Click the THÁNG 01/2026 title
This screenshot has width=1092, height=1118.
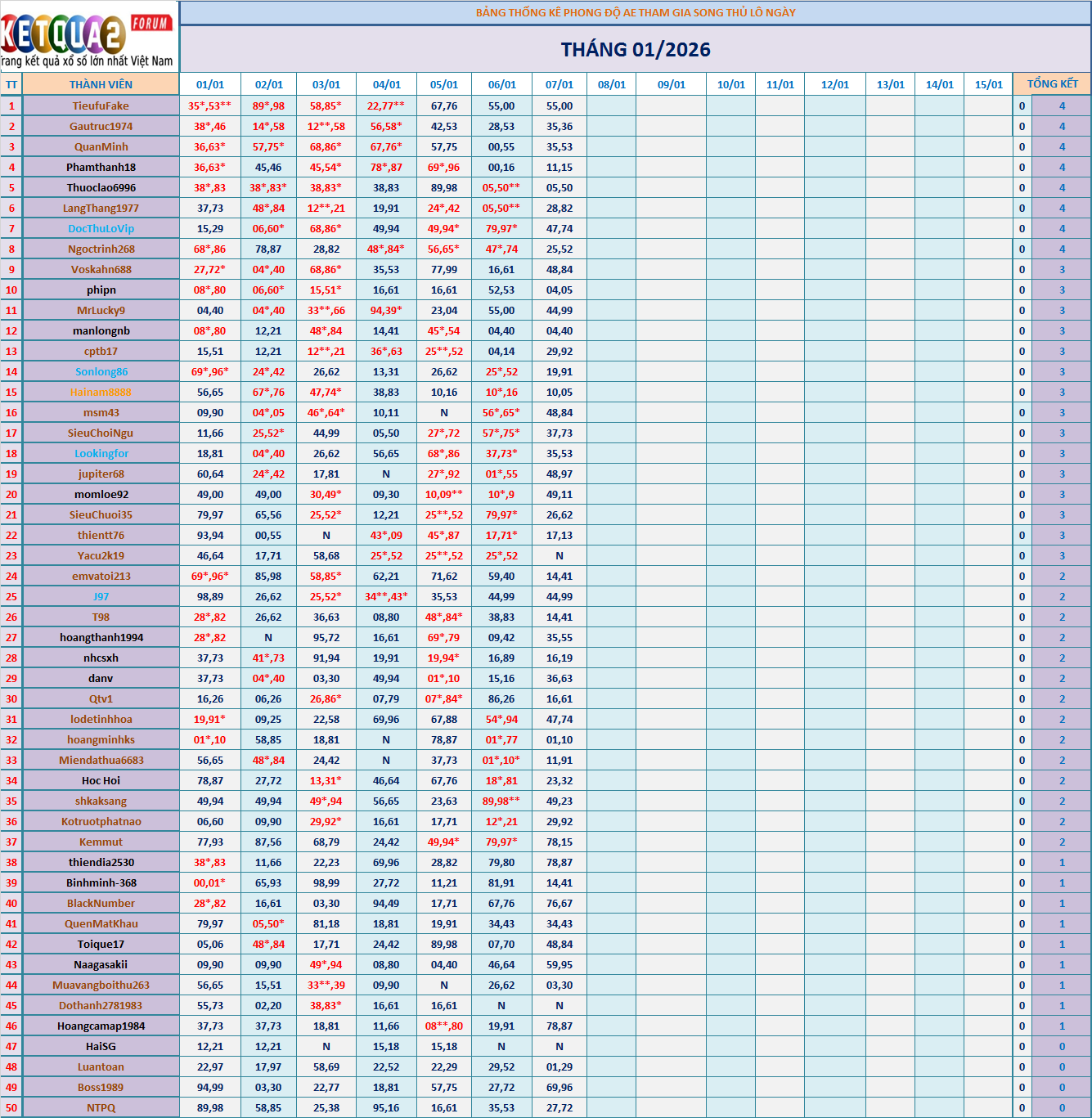point(636,50)
